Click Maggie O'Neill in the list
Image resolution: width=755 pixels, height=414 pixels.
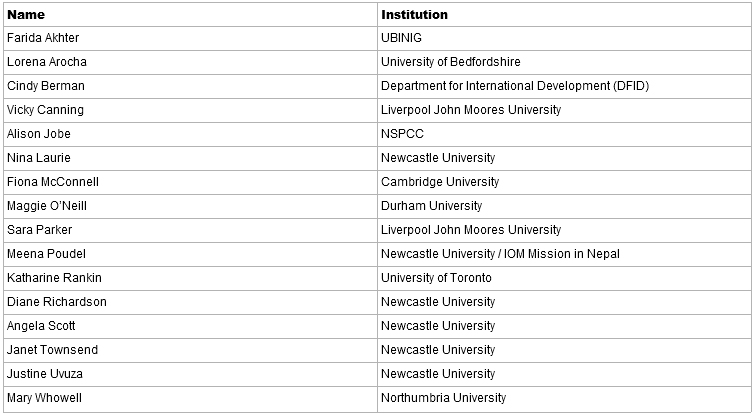coord(48,206)
